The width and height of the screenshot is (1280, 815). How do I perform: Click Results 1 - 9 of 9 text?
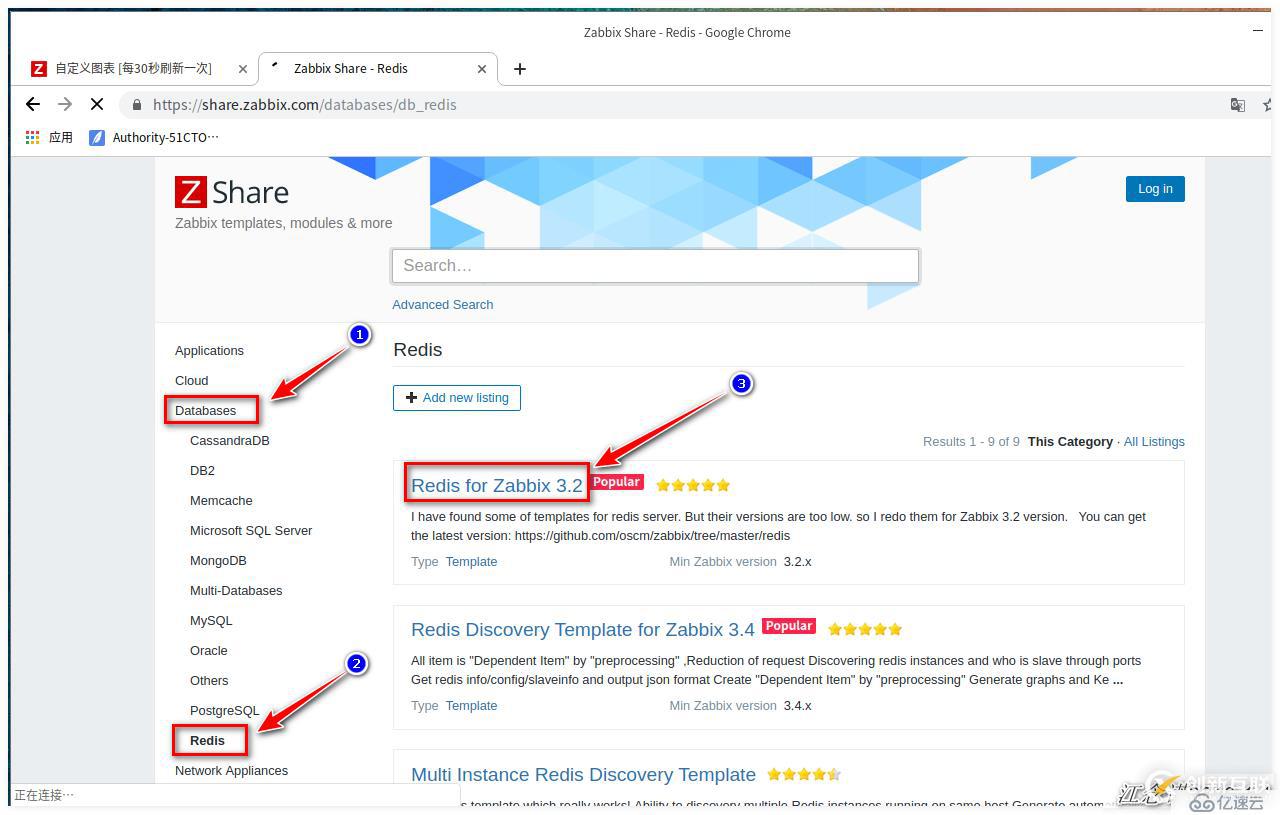[971, 442]
